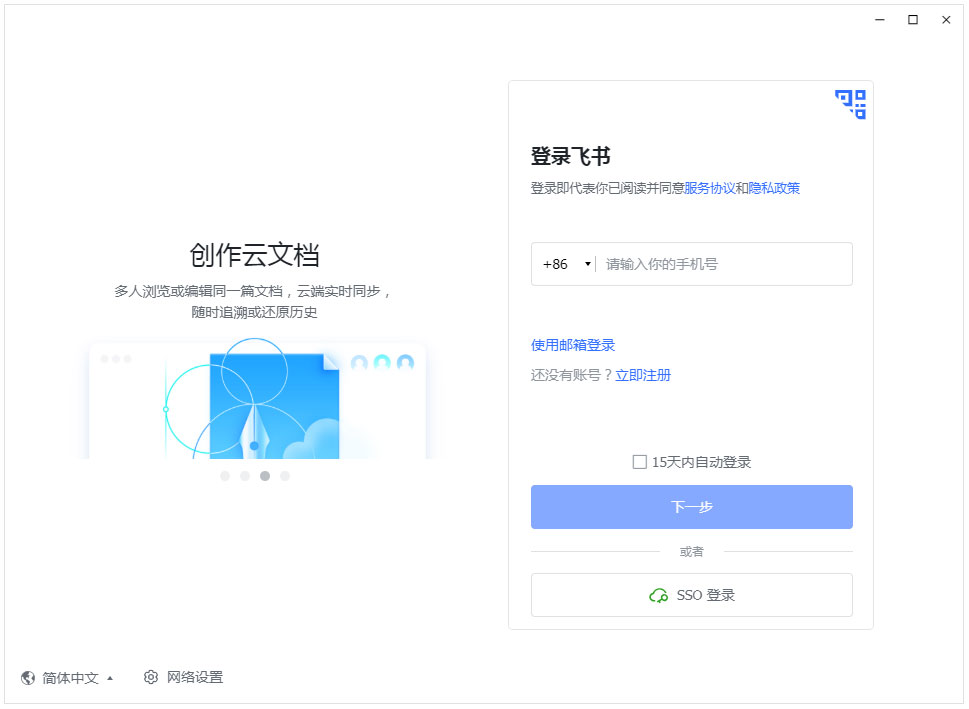This screenshot has height=709, width=969.
Task: Open 网络设置 network settings
Action: tap(194, 678)
